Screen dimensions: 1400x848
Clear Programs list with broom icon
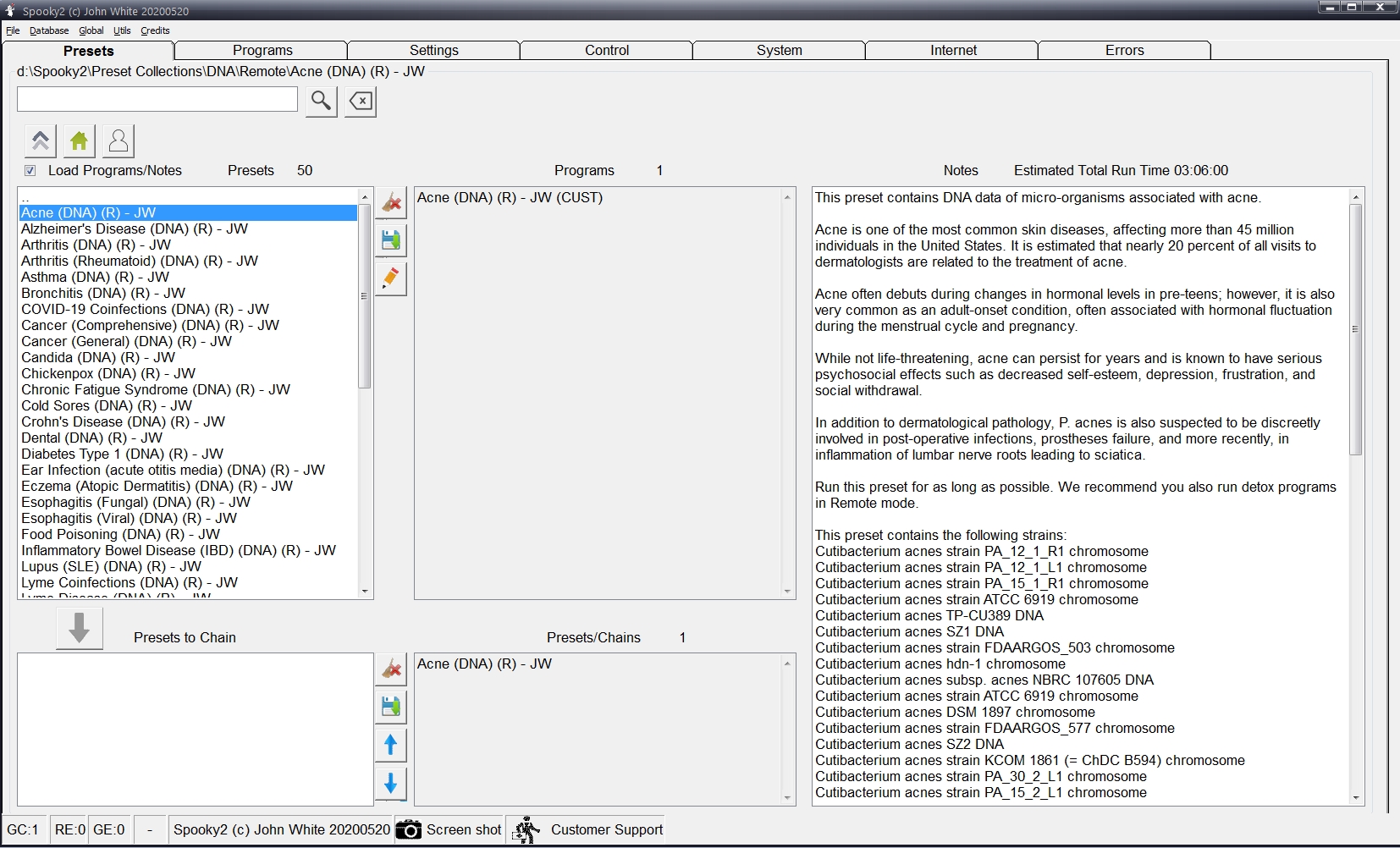click(391, 202)
